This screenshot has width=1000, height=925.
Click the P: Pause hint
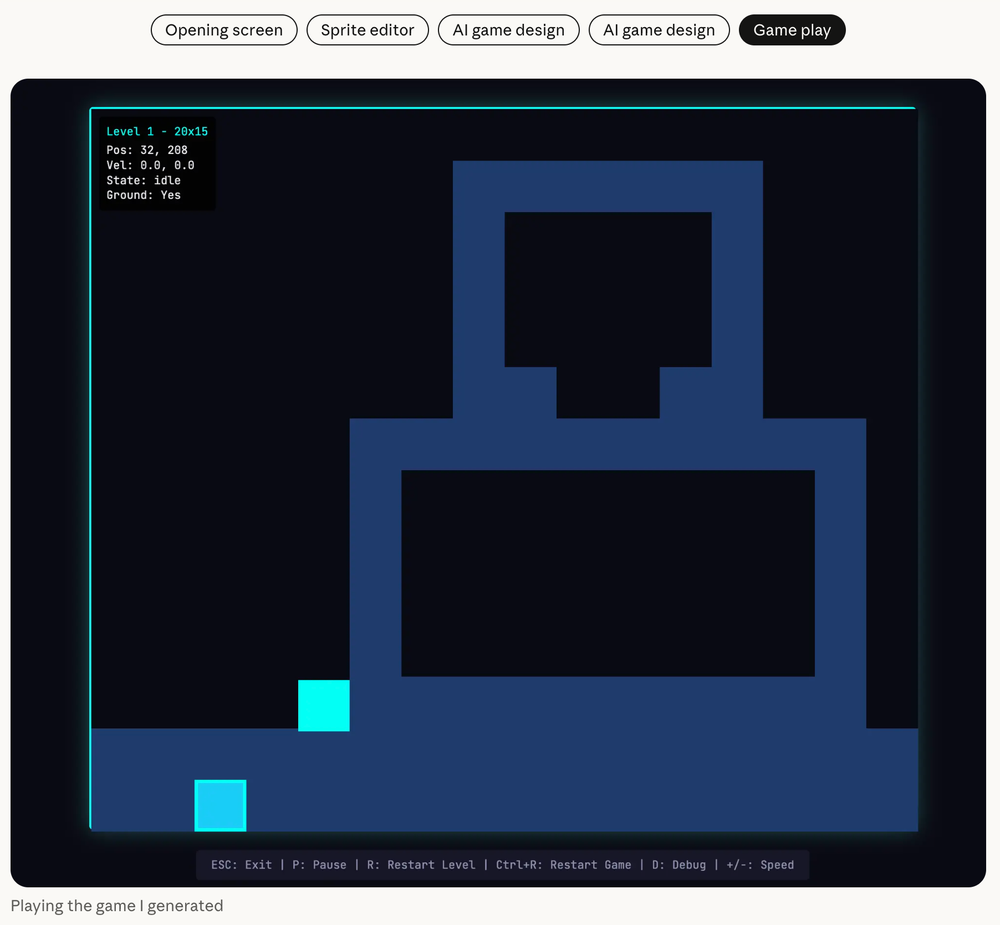[x=319, y=865]
